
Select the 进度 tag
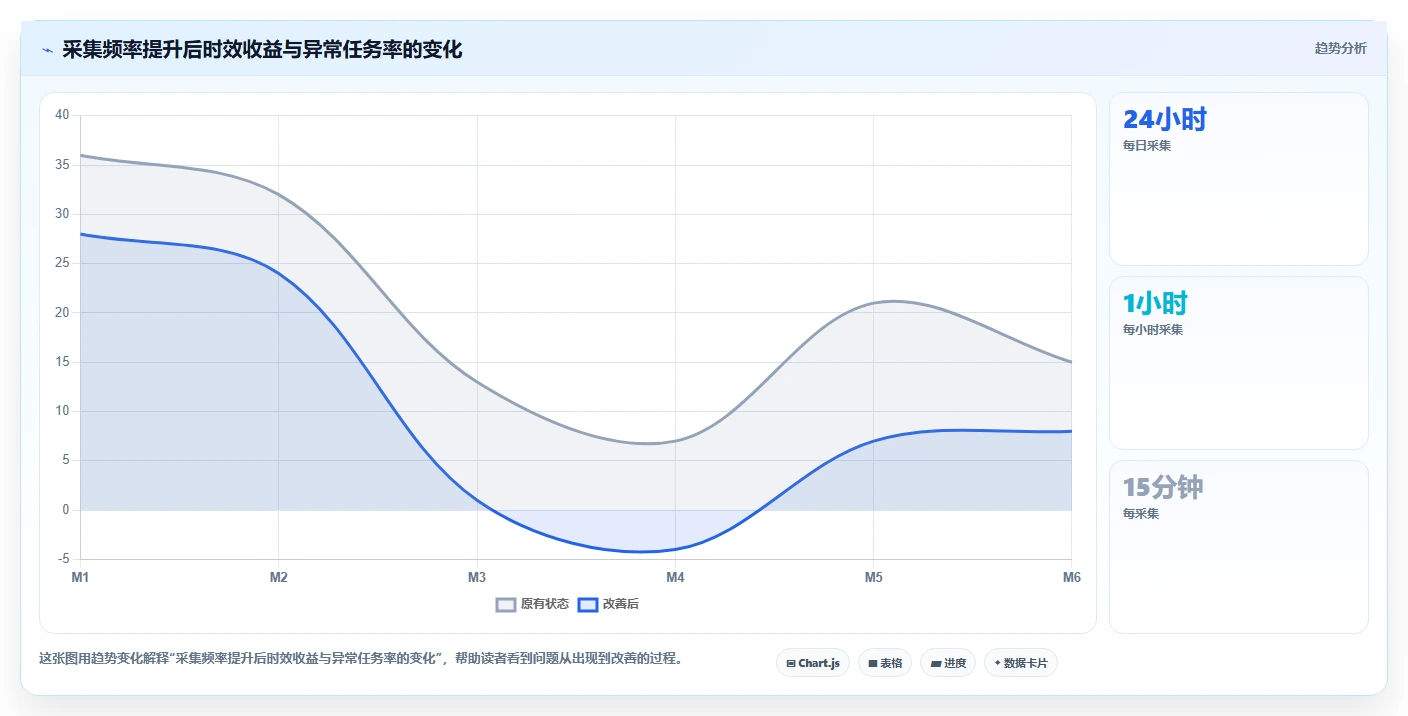pos(947,663)
